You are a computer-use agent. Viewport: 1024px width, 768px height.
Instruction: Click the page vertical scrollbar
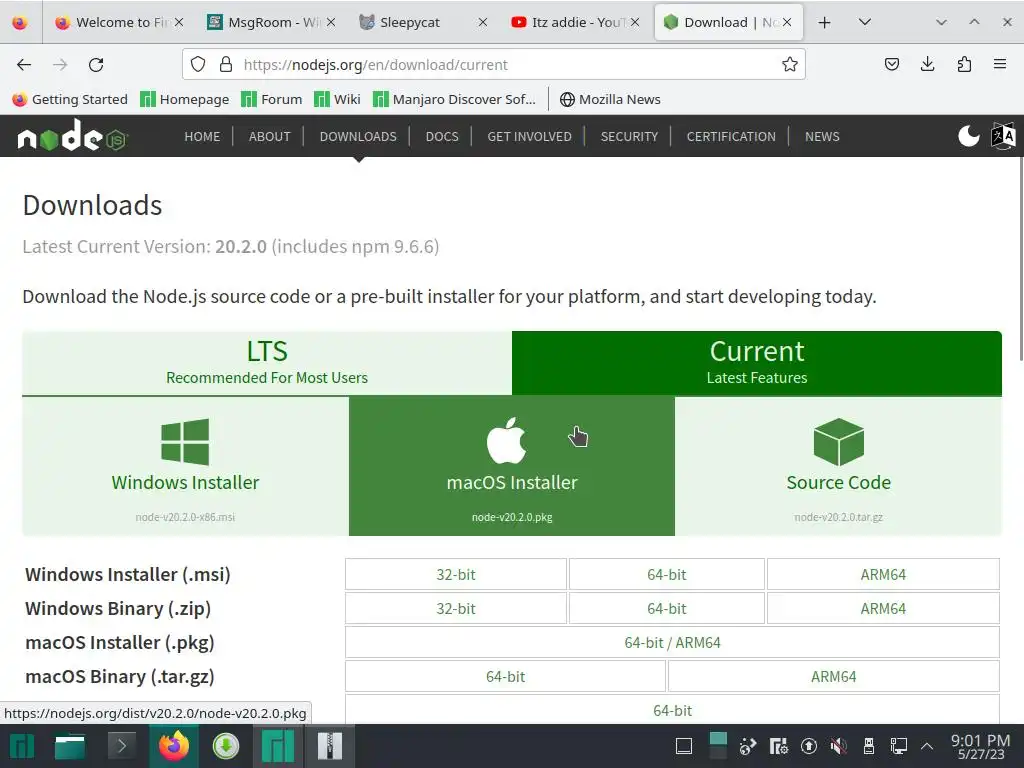tap(1020, 258)
